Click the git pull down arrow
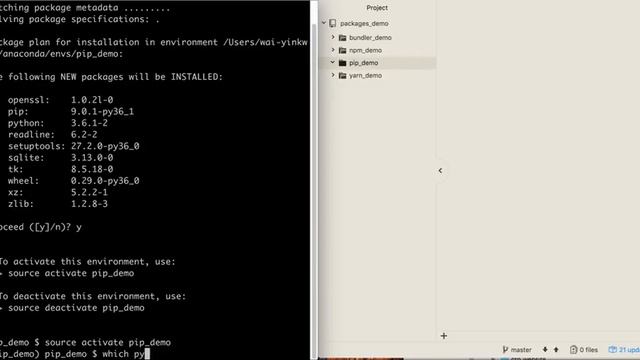 [x=545, y=350]
